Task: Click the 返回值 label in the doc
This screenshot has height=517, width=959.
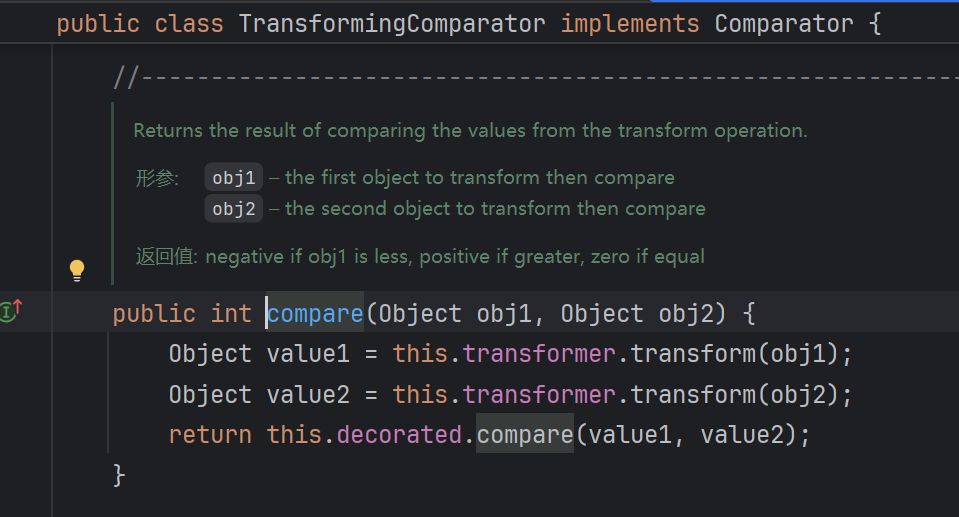Action: [168, 257]
